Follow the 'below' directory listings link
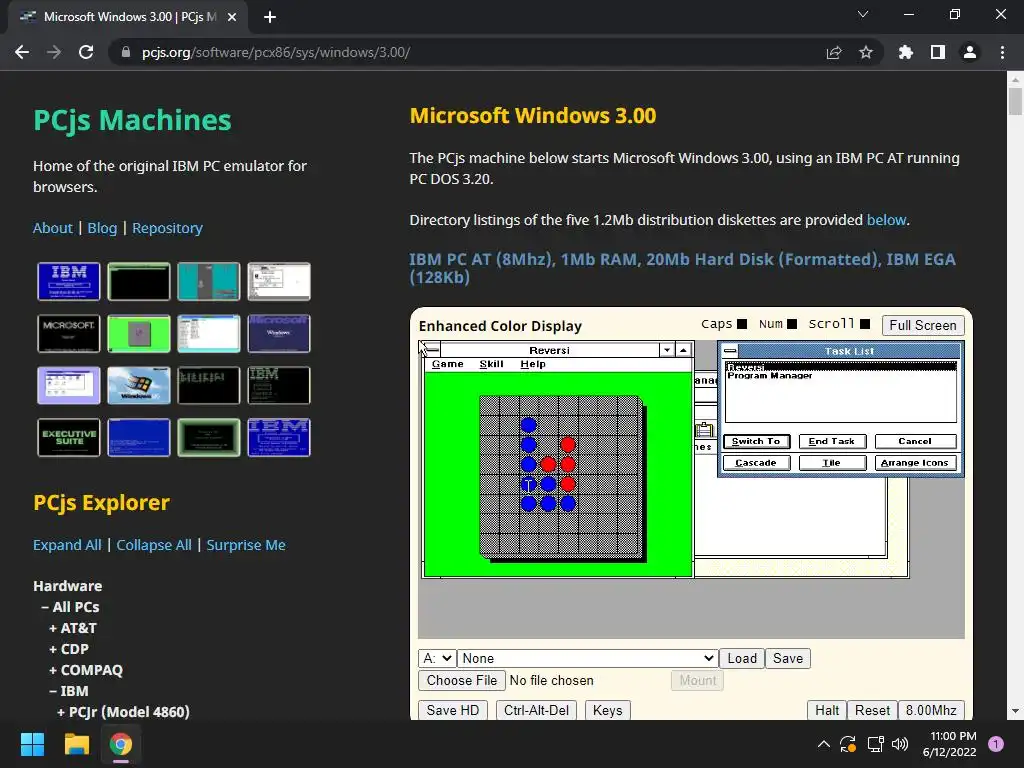 pos(886,220)
